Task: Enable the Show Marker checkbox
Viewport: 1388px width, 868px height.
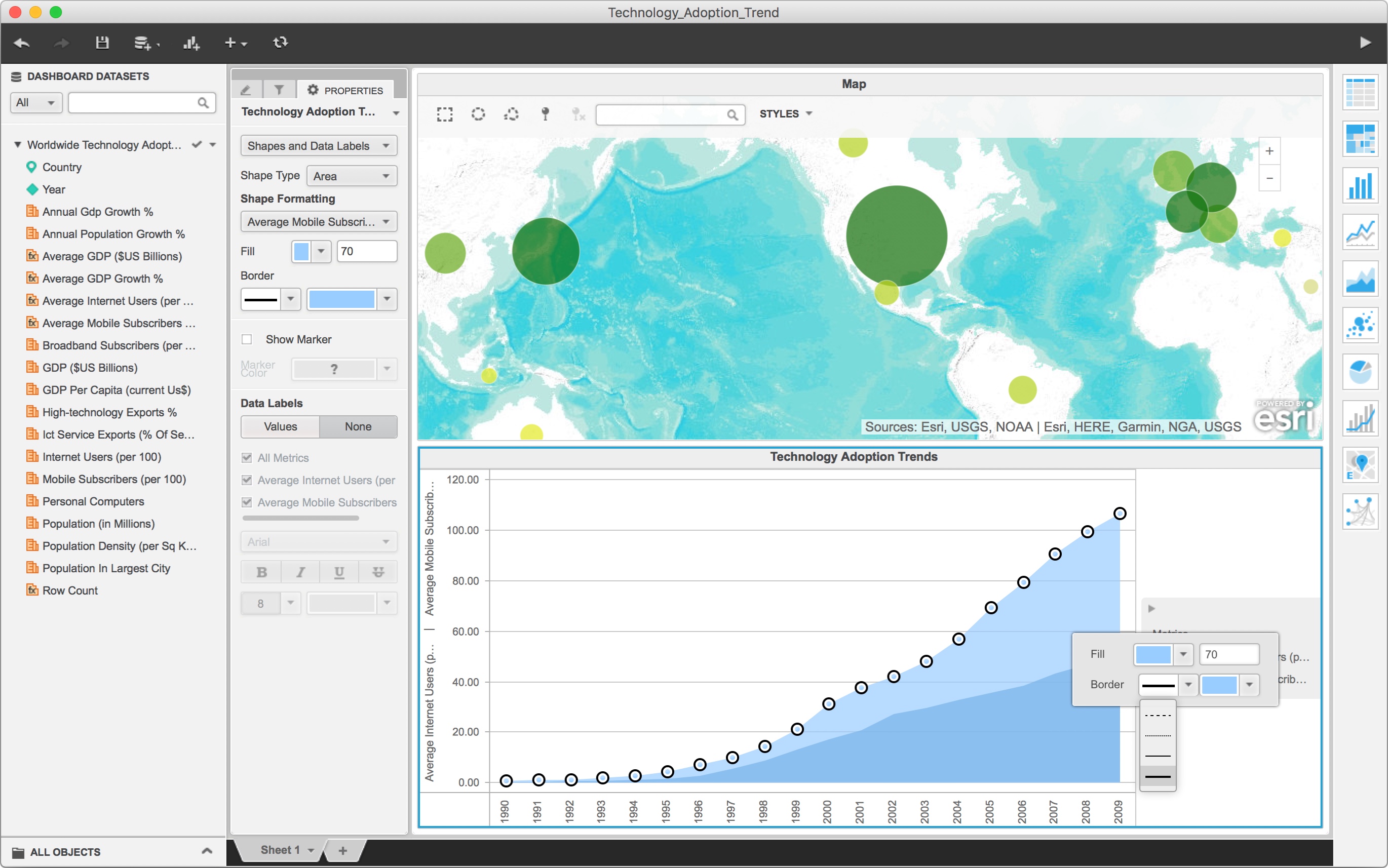Action: pos(247,339)
